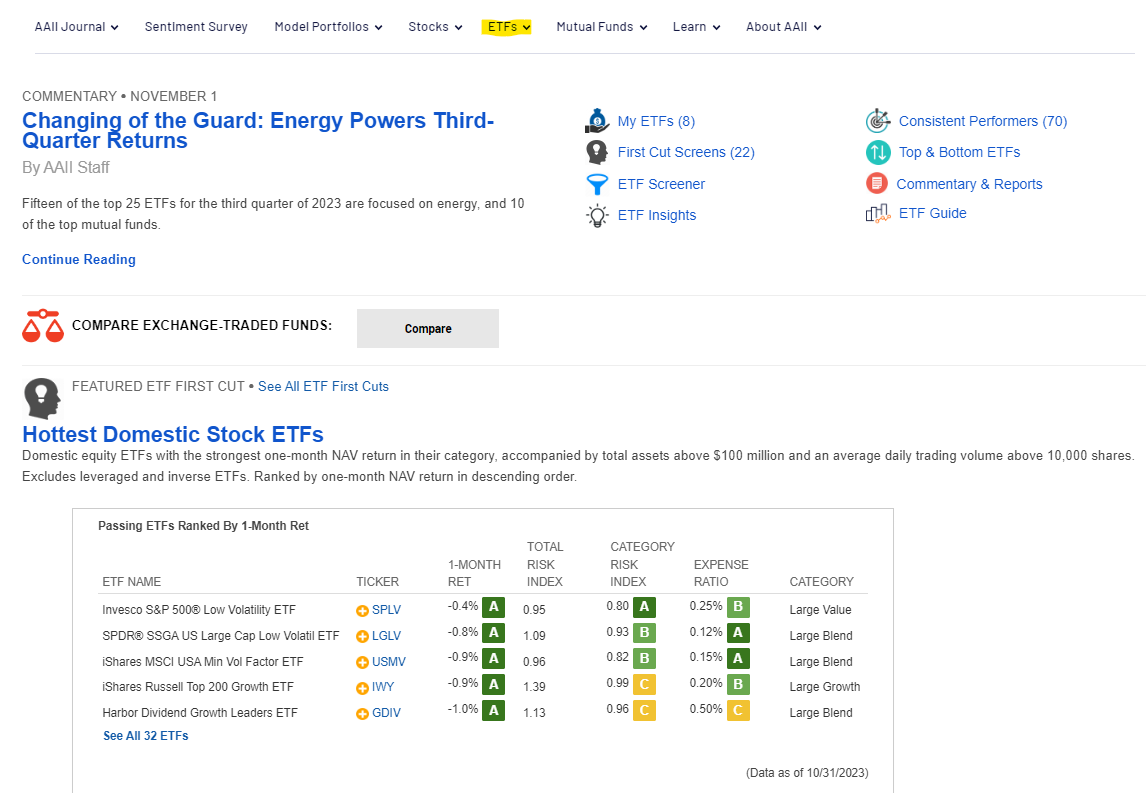The image size is (1147, 793).
Task: Click the Featured ETF First Cut head icon
Action: 42,398
